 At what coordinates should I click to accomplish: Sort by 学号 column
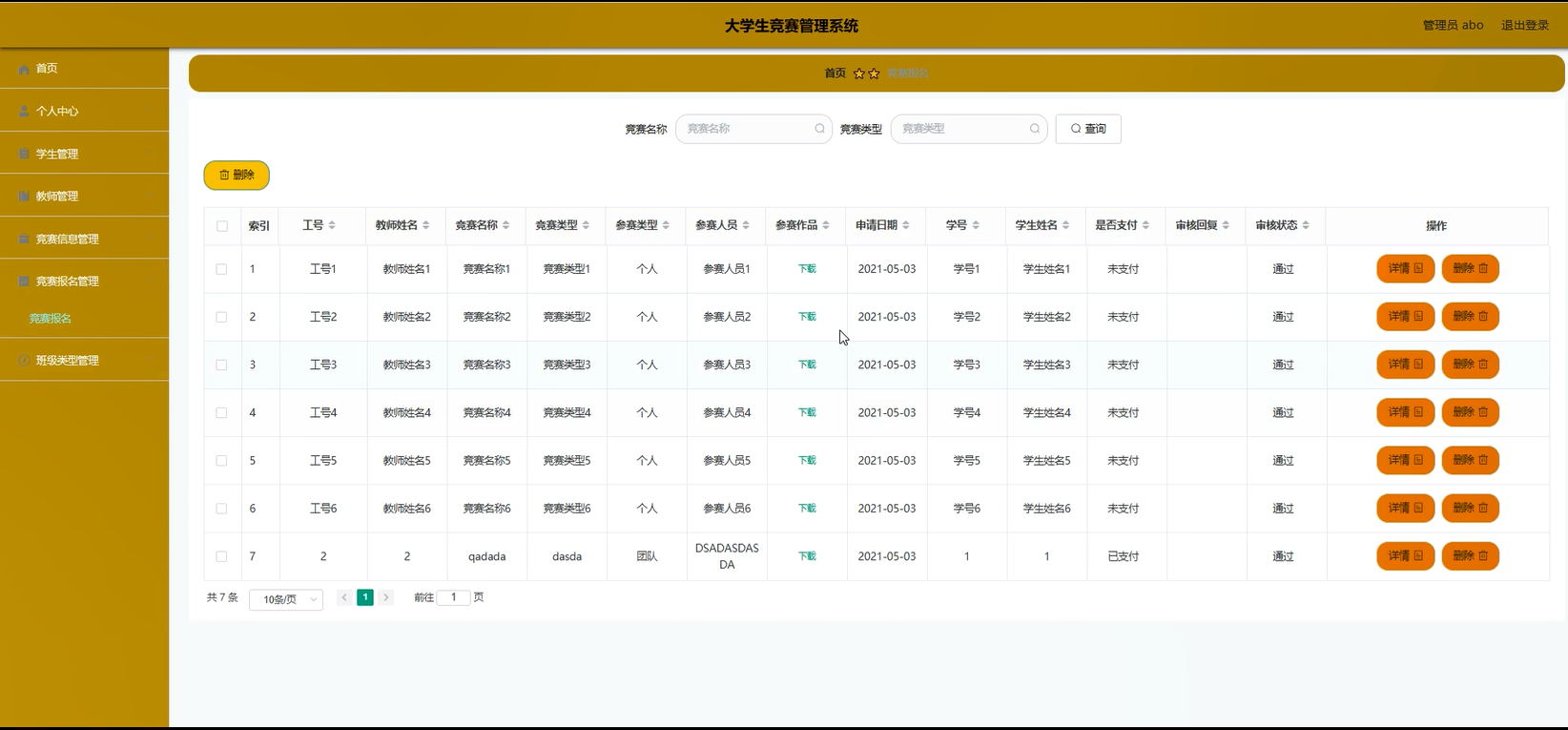click(976, 225)
